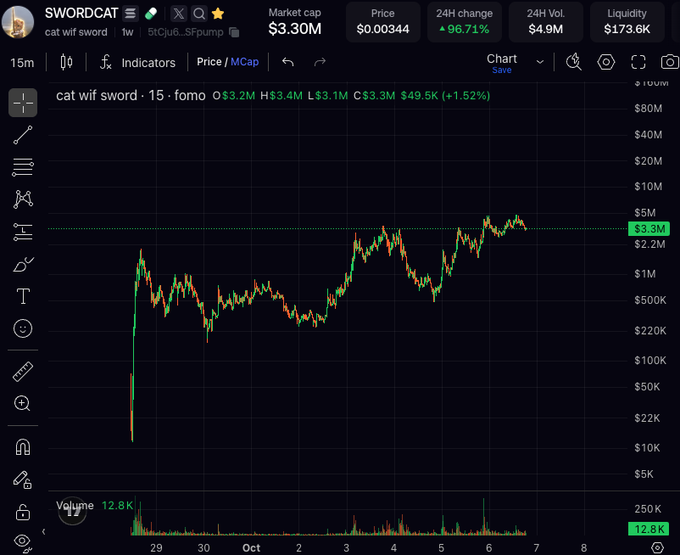680x555 pixels.
Task: Select the text annotation tool
Action: pyautogui.click(x=23, y=296)
